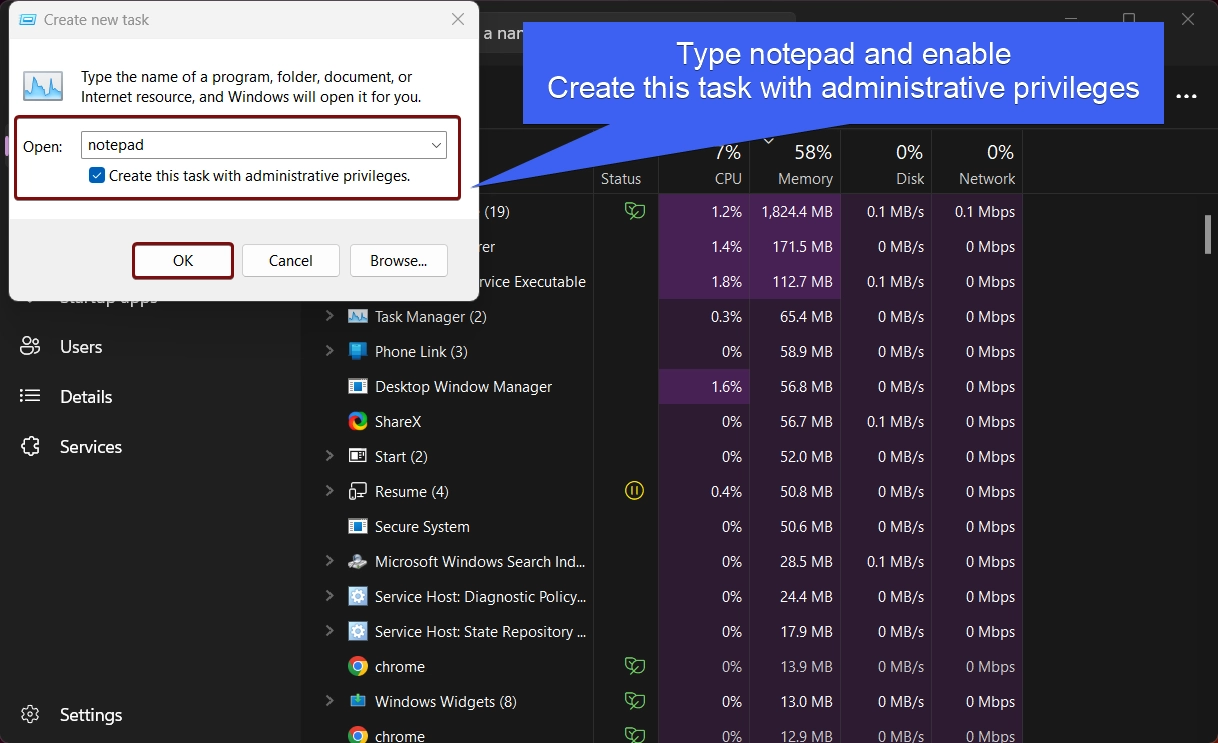This screenshot has height=743, width=1218.
Task: Select the Secure System process name
Action: [x=422, y=527]
